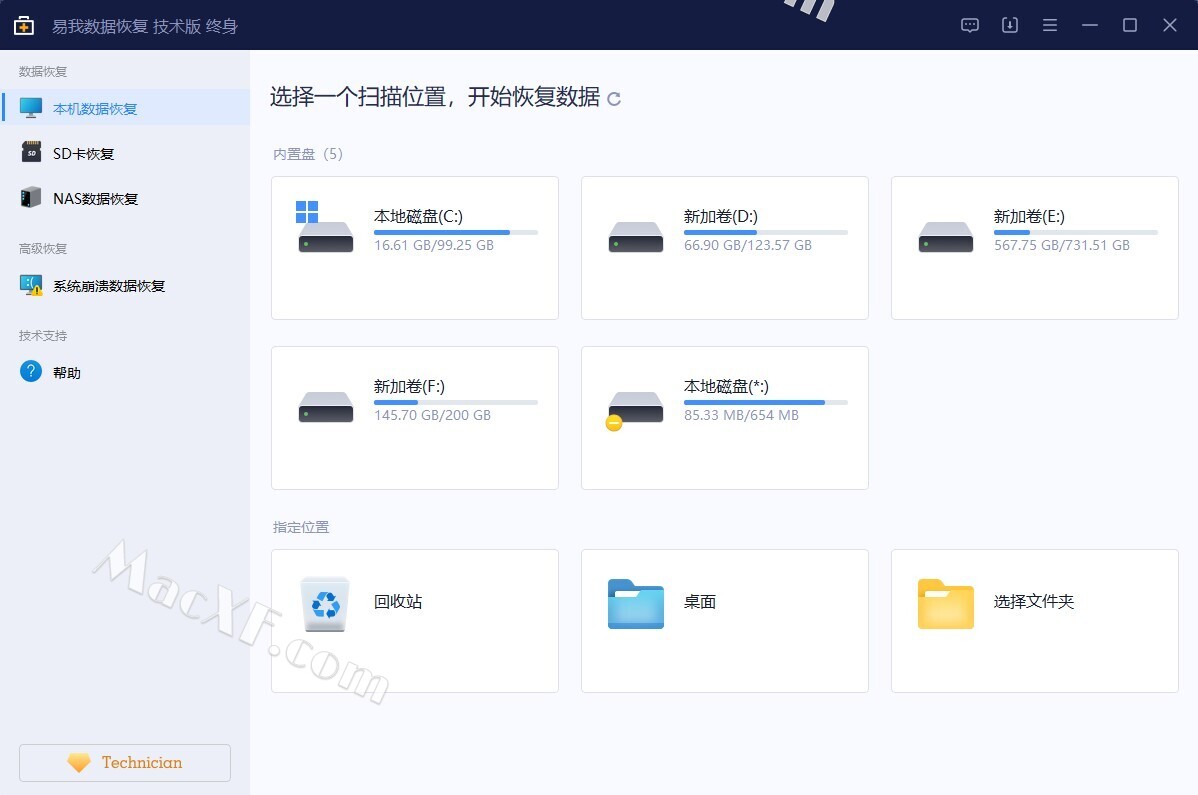Click the hard drive icon for 新加卷(D:)
The height and width of the screenshot is (795, 1198).
(x=636, y=237)
